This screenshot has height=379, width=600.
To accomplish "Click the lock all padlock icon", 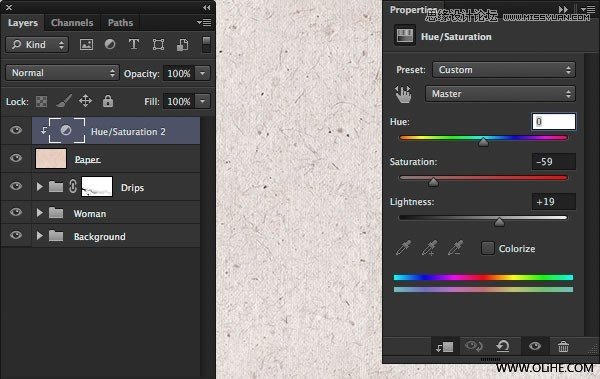I will [108, 101].
